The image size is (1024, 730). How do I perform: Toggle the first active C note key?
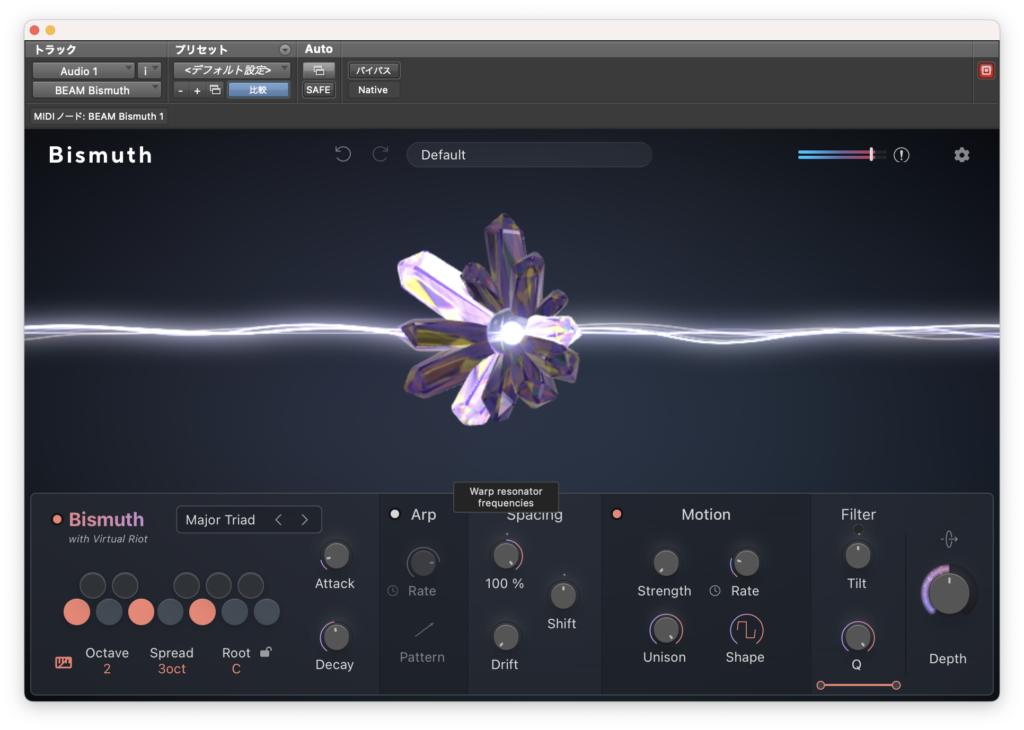(76, 612)
